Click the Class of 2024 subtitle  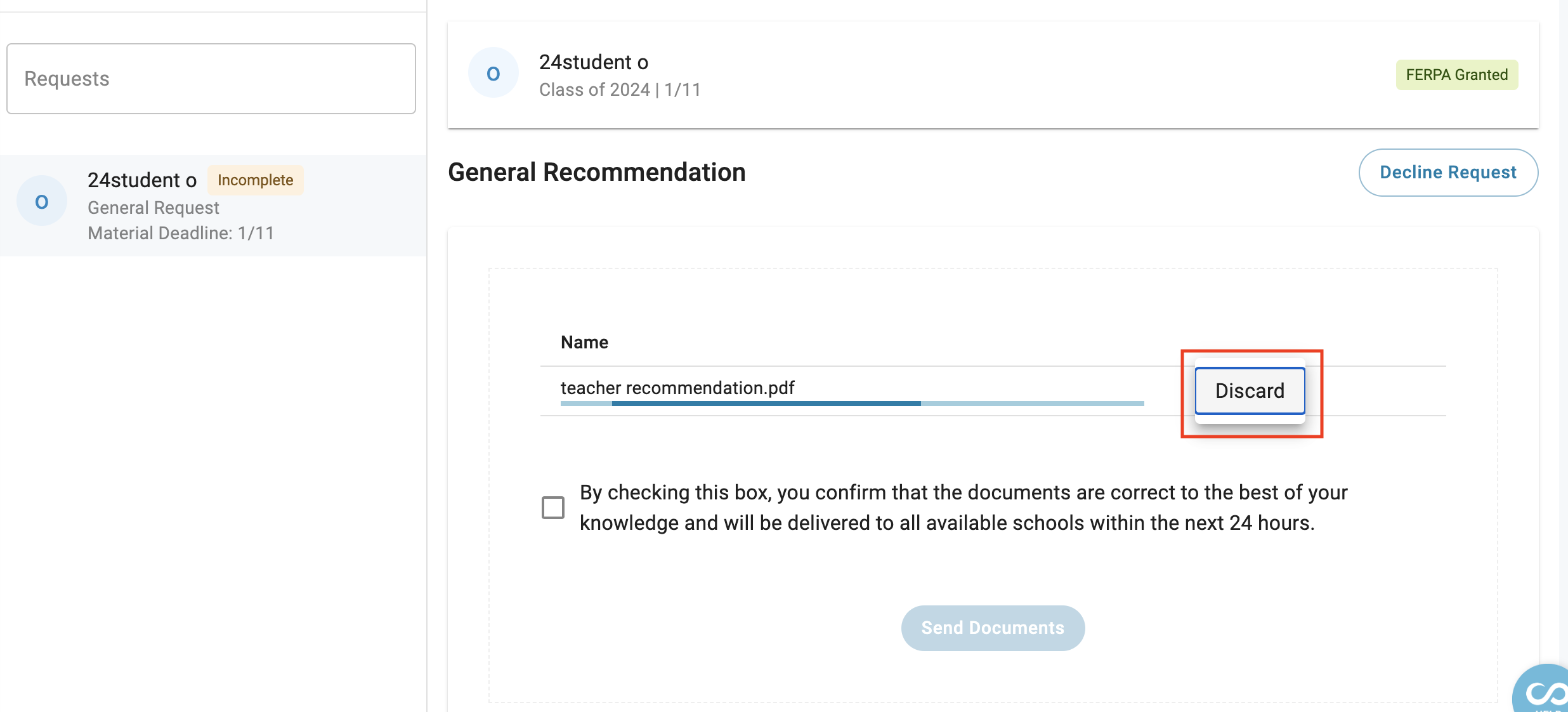pyautogui.click(x=620, y=90)
